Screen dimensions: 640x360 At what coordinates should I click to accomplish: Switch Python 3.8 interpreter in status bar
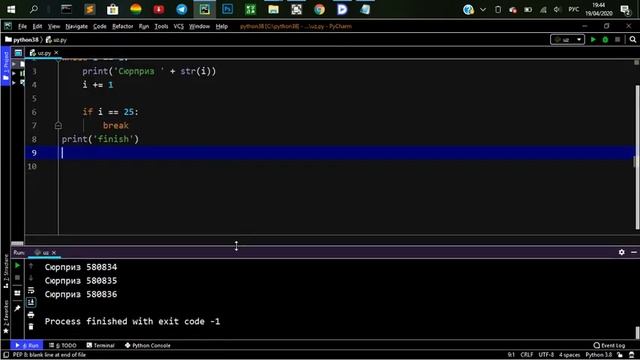click(x=599, y=355)
